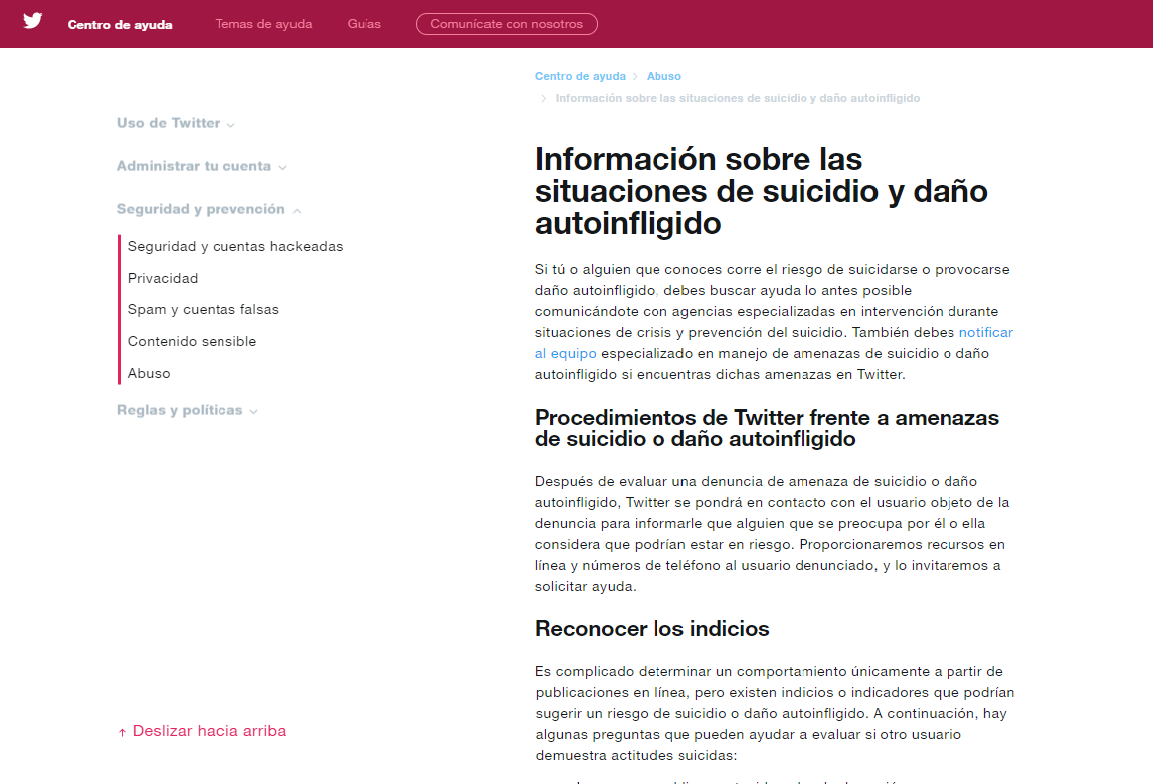Click 'Procedimientos de Twitter' heading
Image resolution: width=1153 pixels, height=784 pixels.
tap(767, 428)
